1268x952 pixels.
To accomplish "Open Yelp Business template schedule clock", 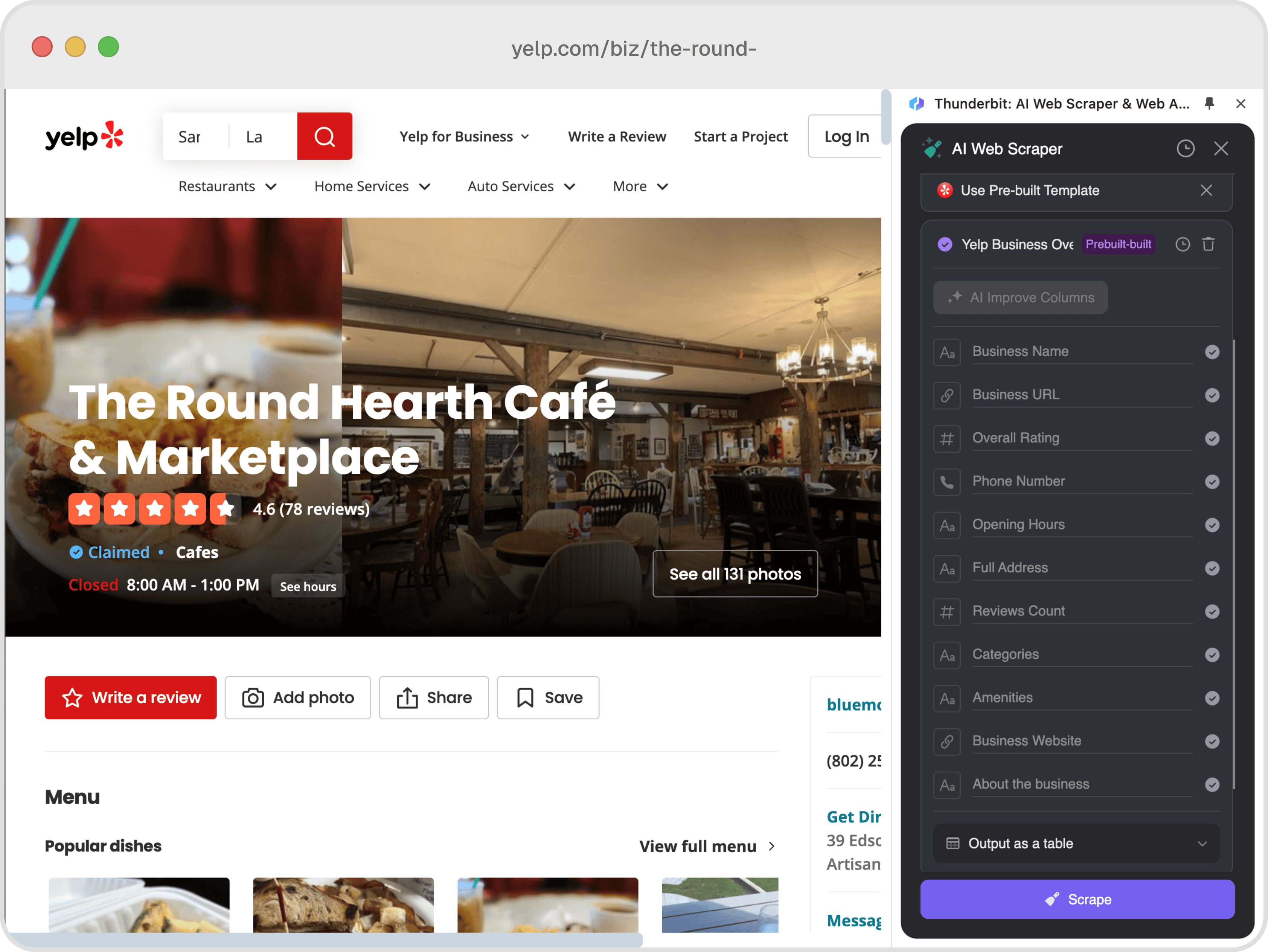I will (1183, 244).
